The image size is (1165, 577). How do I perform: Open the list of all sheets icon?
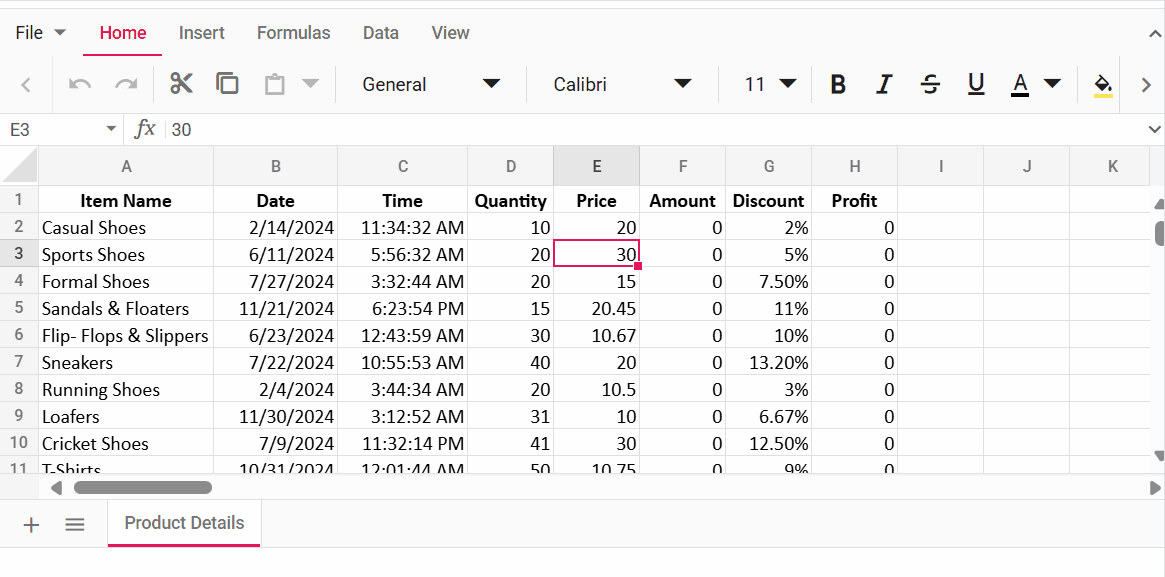74,524
